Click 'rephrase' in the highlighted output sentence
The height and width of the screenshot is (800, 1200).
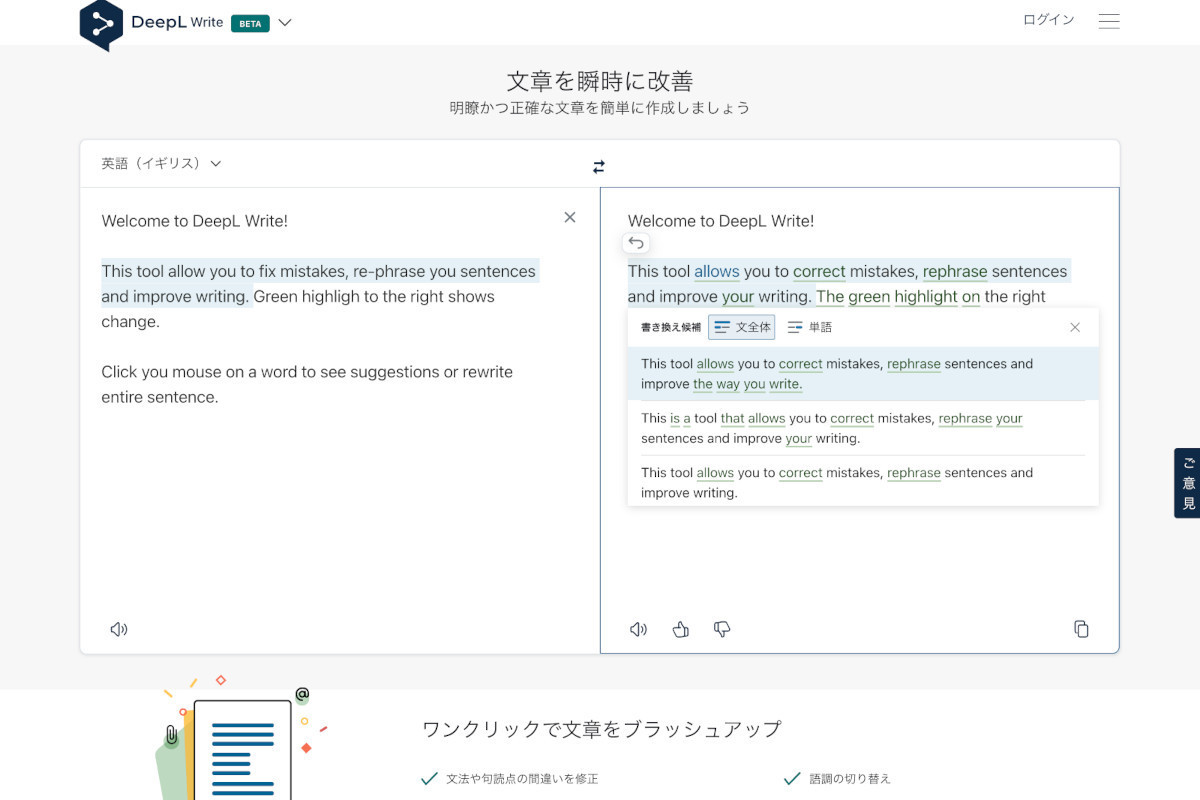(x=955, y=271)
